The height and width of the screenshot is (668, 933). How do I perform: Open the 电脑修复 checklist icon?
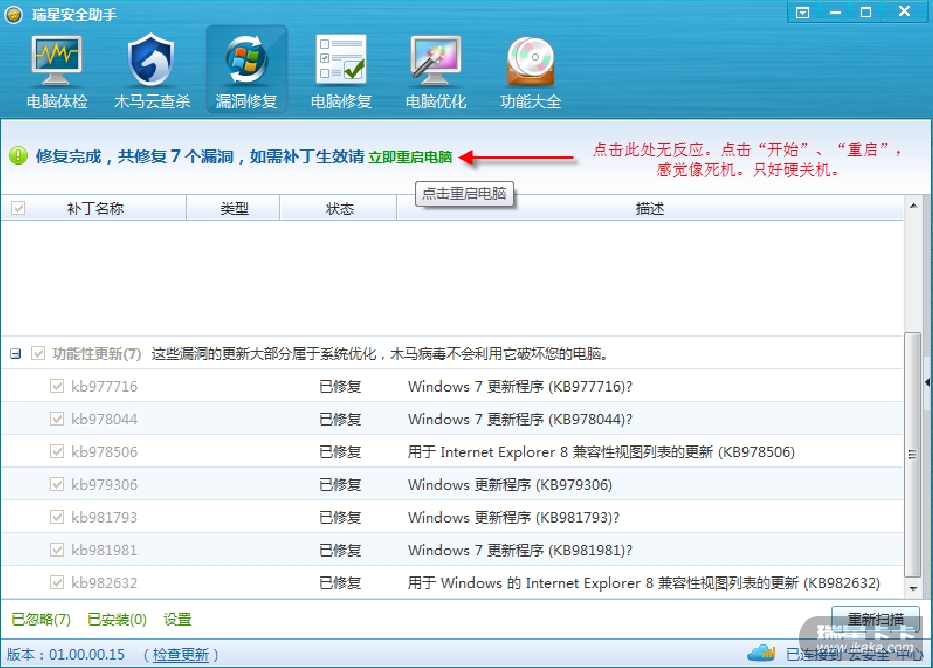coord(341,59)
